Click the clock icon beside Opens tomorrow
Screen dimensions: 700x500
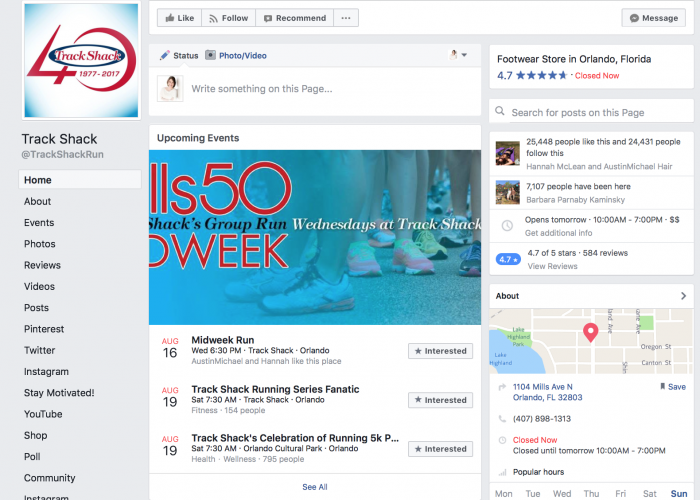[x=507, y=226]
